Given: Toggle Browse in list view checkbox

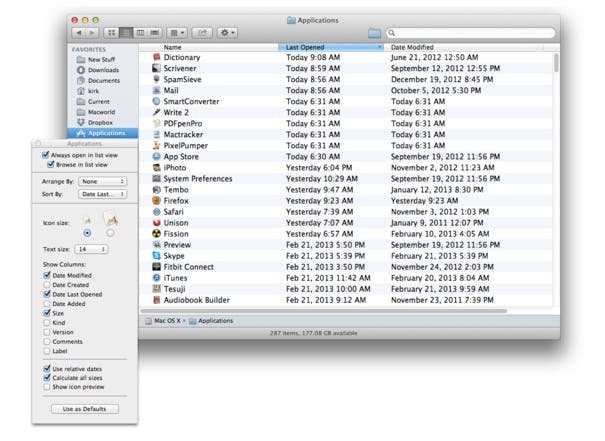Looking at the screenshot, I should (51, 165).
